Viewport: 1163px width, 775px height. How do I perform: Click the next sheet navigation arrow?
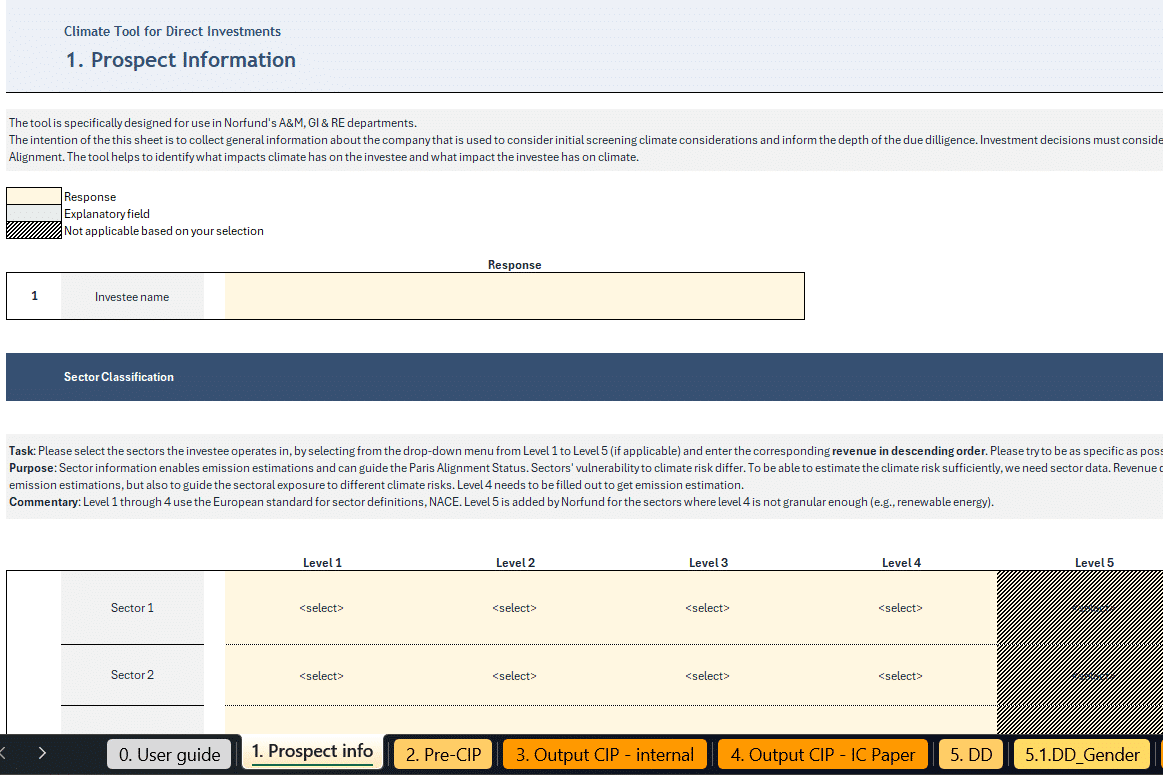[42, 753]
